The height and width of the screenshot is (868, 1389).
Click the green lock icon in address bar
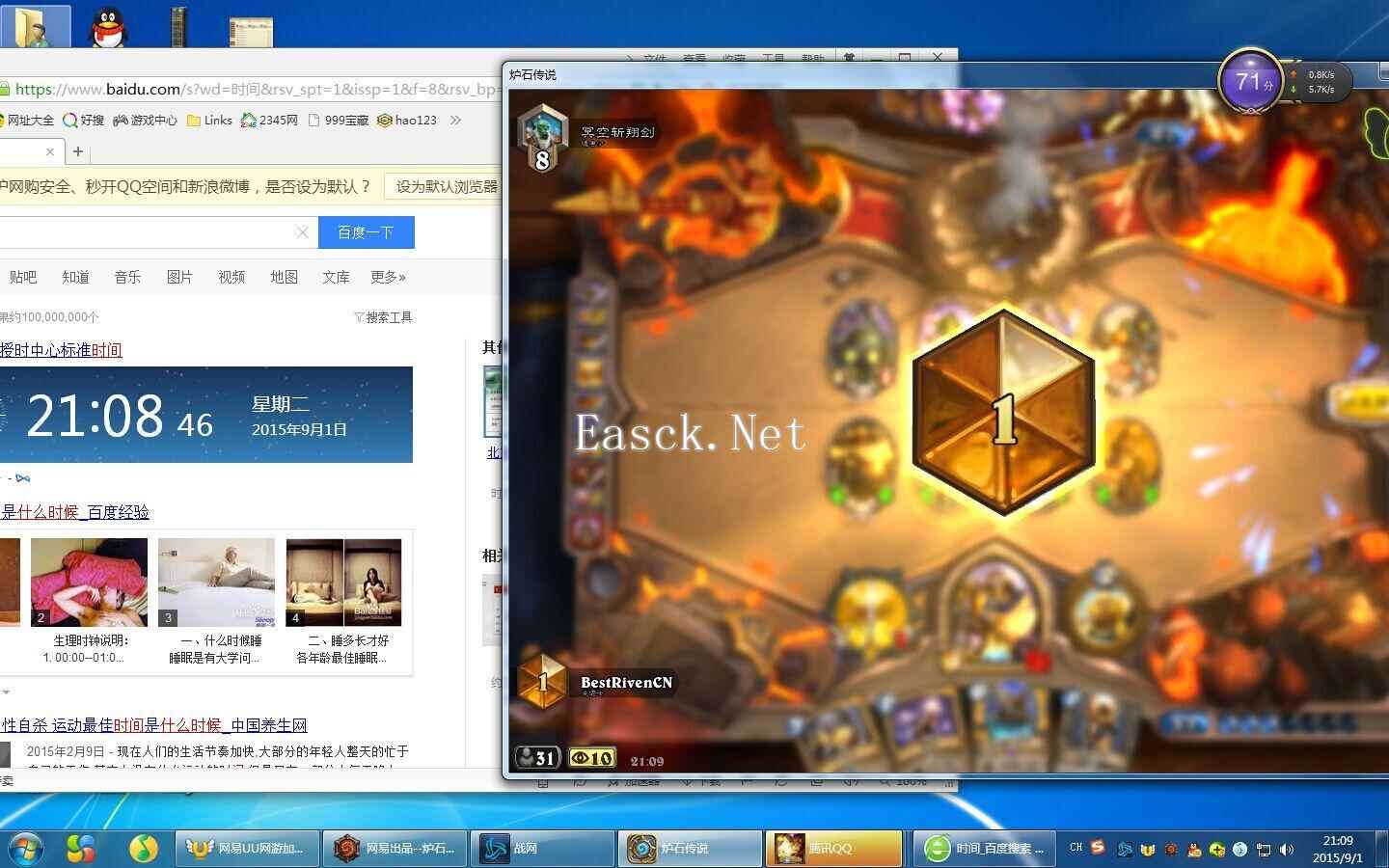click(5, 90)
